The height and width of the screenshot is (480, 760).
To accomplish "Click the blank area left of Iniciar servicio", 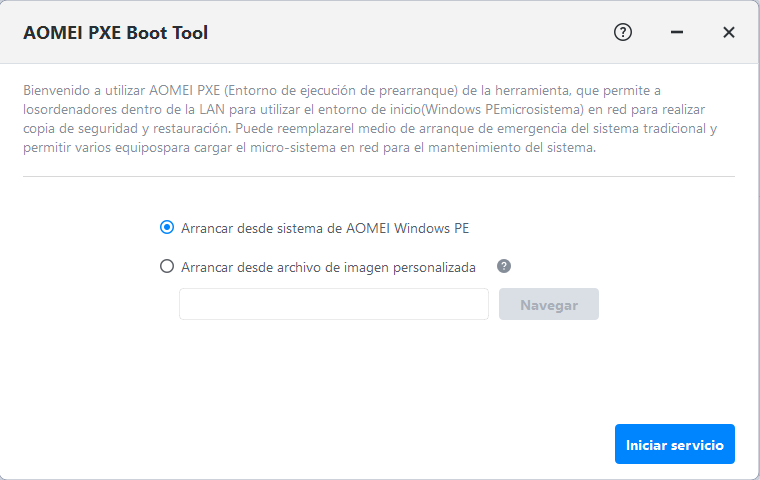I will tap(350, 444).
